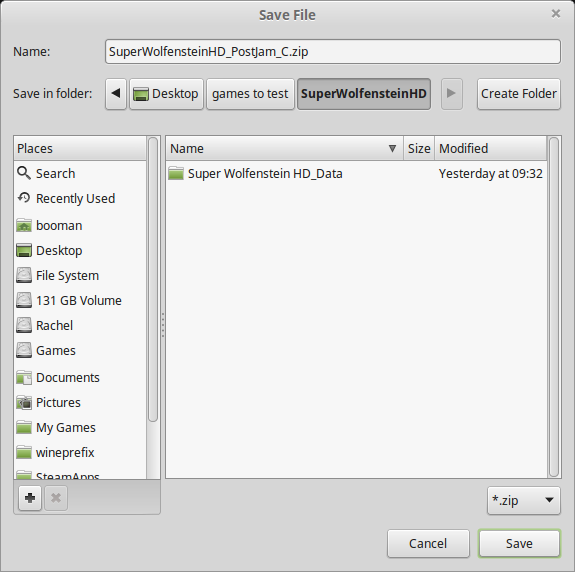The image size is (575, 572).
Task: Add current folder to bookmarks with plus button
Action: pyautogui.click(x=30, y=498)
